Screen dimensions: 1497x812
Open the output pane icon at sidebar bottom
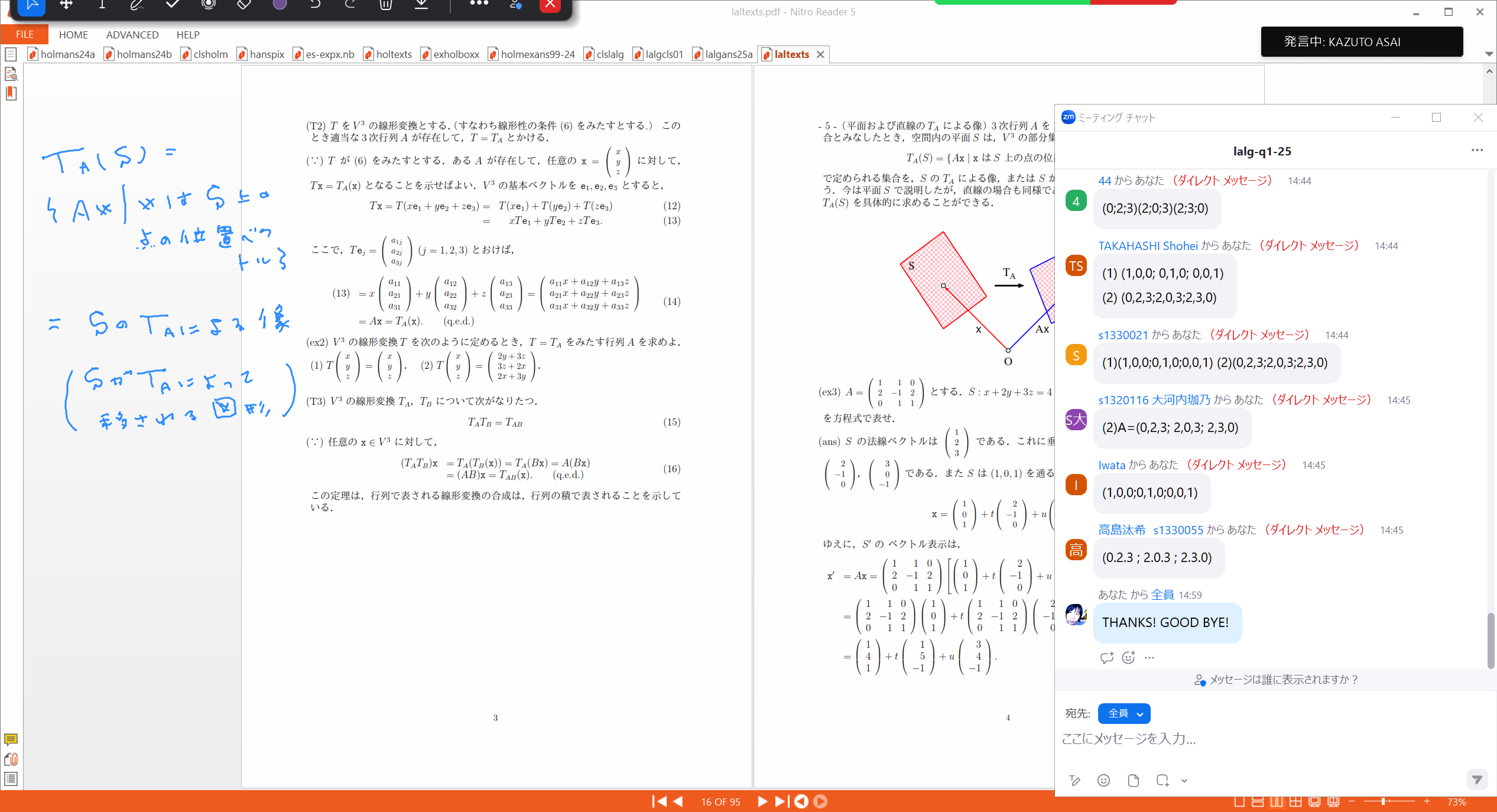11,779
